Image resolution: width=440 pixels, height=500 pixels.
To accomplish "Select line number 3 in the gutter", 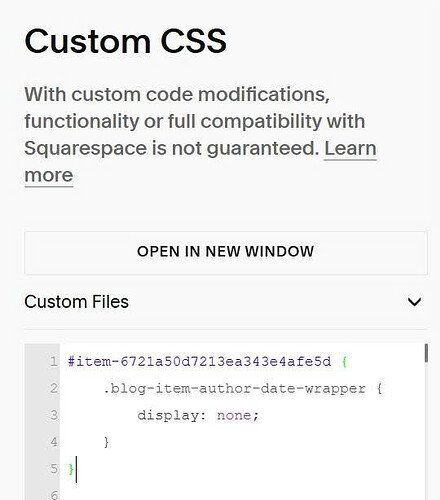I will (x=54, y=416).
